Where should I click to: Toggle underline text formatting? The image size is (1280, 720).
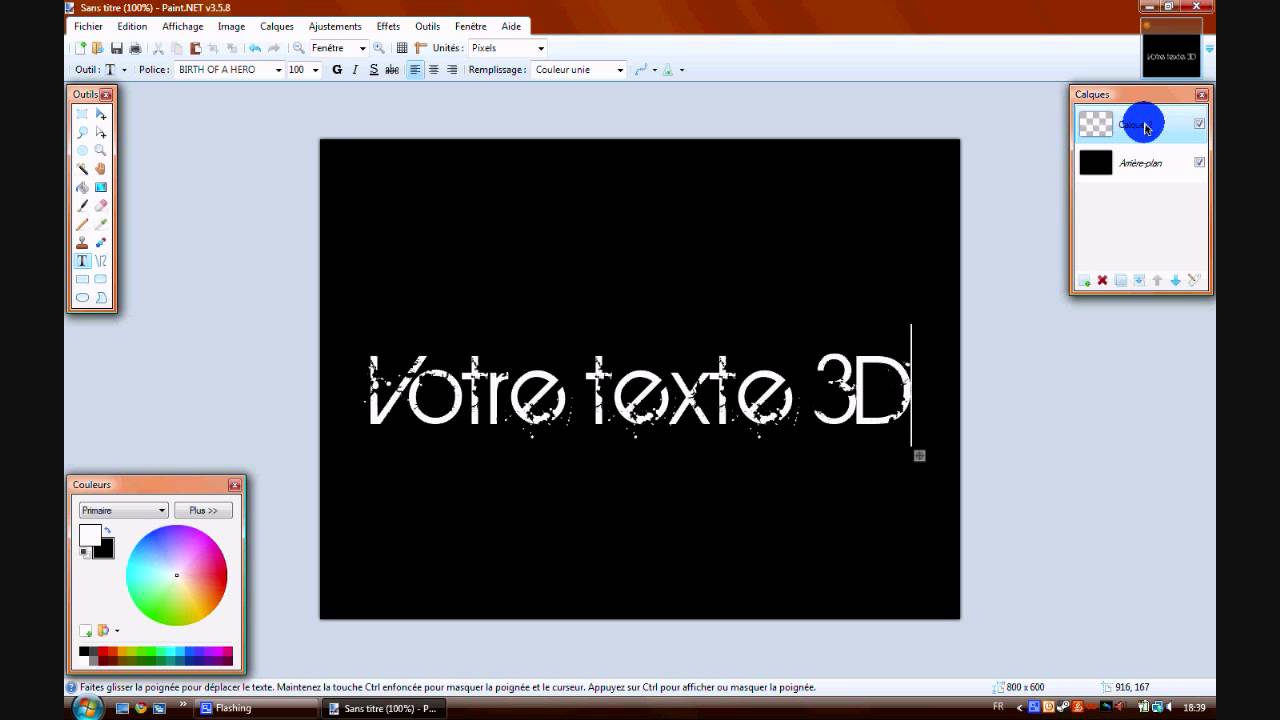point(374,70)
